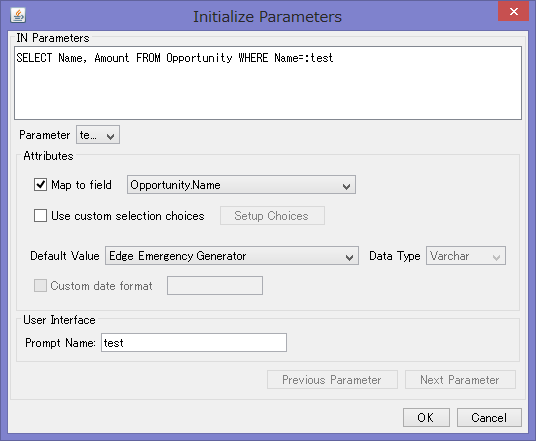Image resolution: width=536 pixels, height=441 pixels.
Task: Click the Java icon in the title bar
Action: click(x=18, y=16)
